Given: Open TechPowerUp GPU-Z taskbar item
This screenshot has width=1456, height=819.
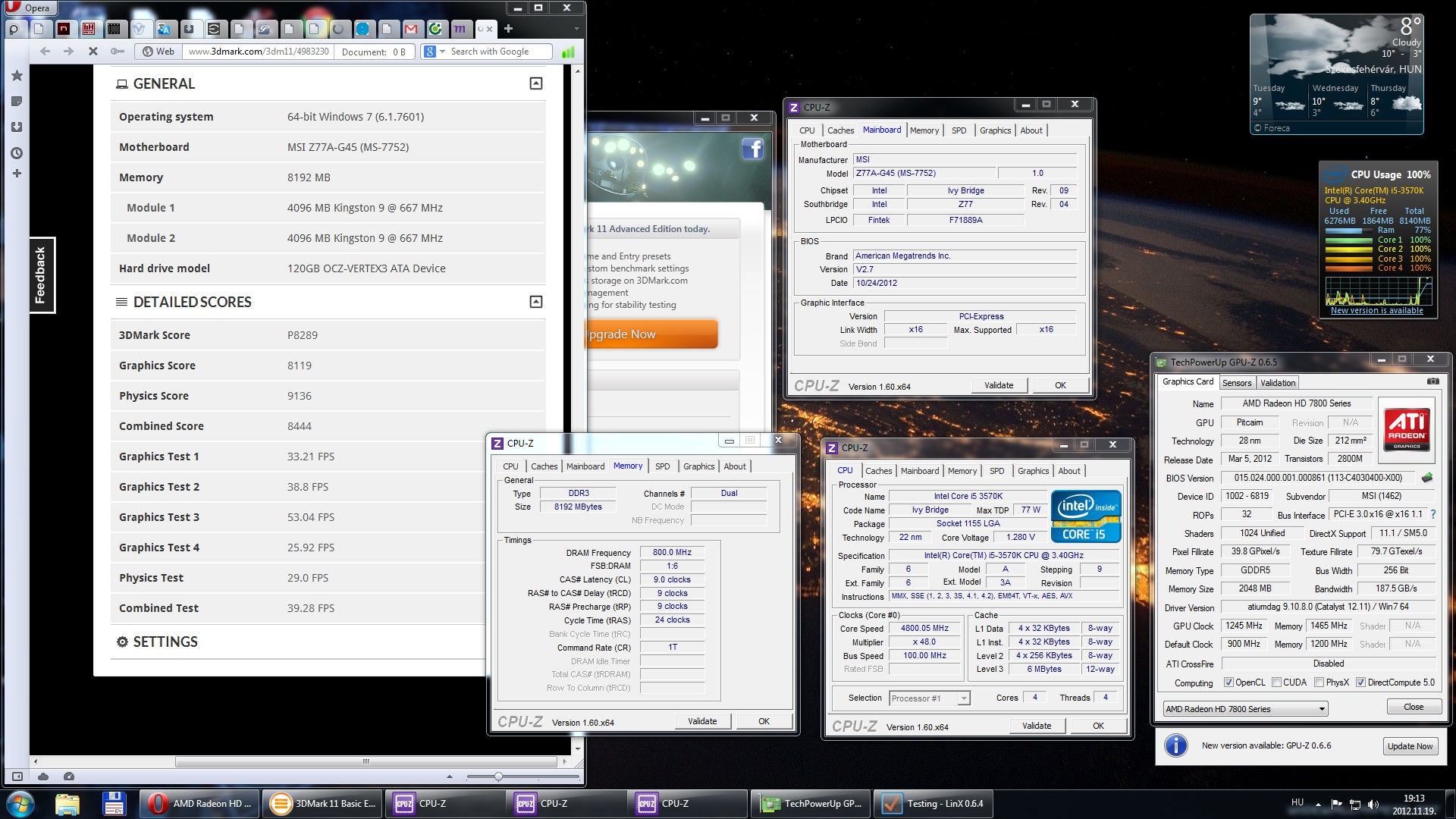Looking at the screenshot, I should click(811, 803).
